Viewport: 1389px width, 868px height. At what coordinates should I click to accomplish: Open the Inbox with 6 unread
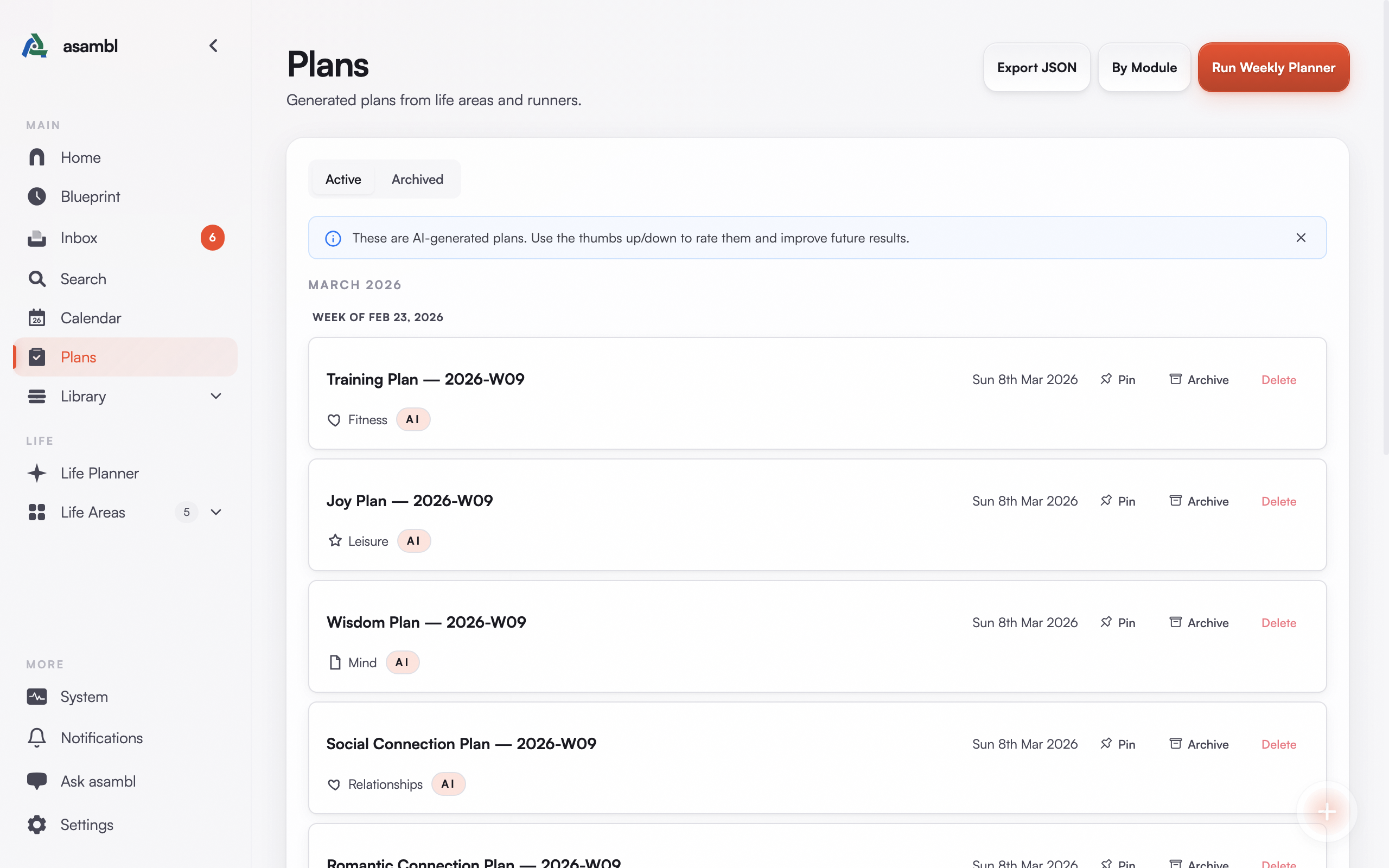(x=79, y=238)
